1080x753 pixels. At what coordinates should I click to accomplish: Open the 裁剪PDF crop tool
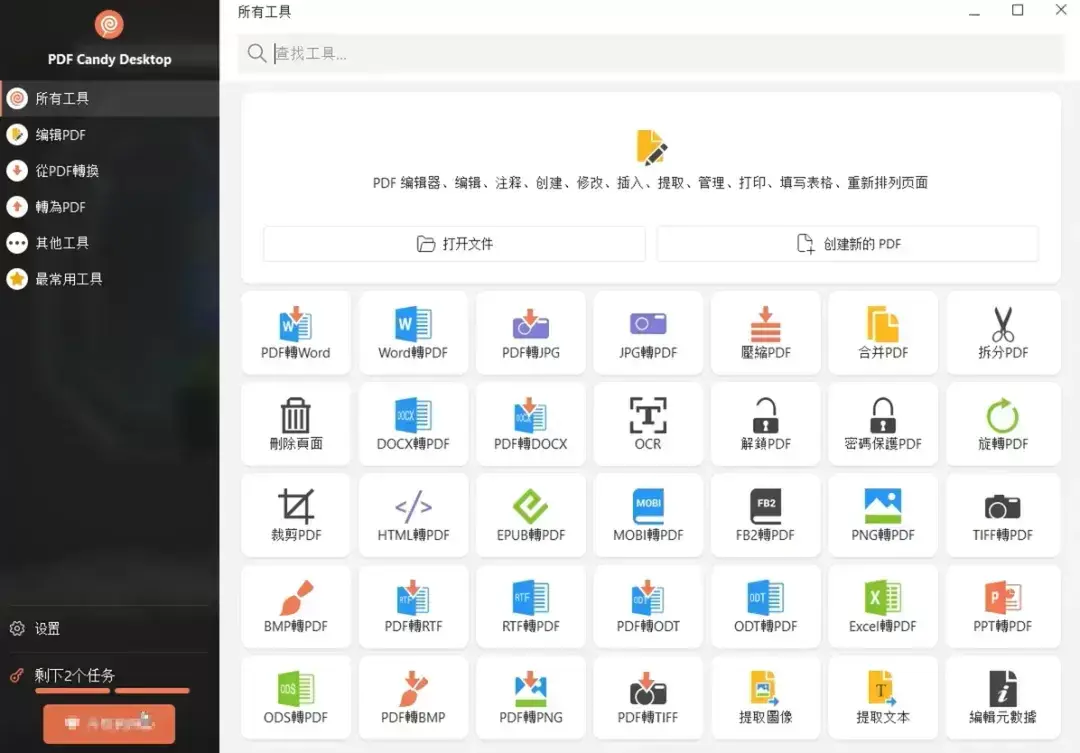(296, 515)
